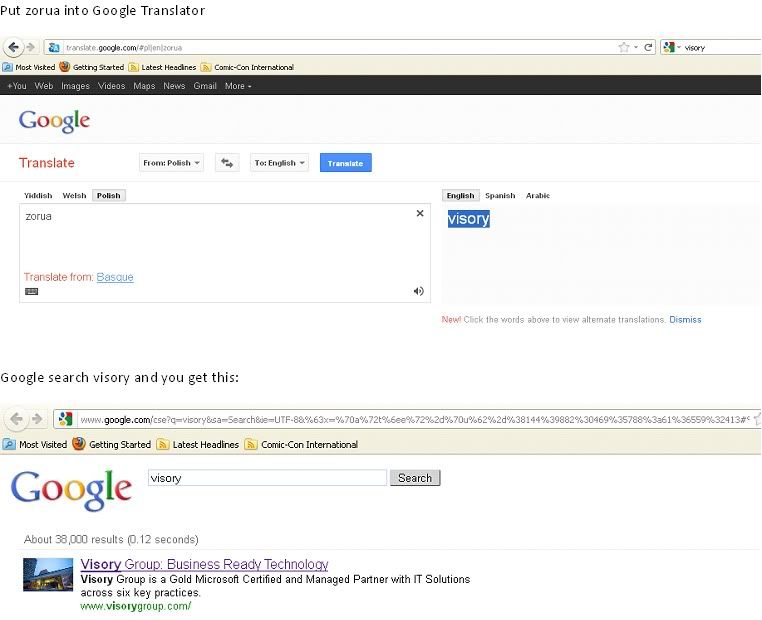Expand the More menu in the Google bar
The width and height of the screenshot is (762, 620).
(238, 86)
